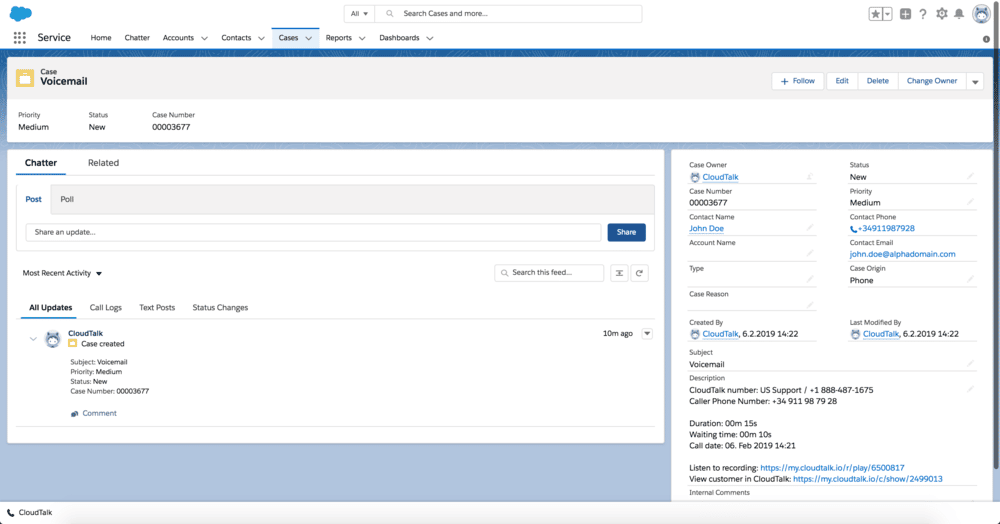This screenshot has width=1000, height=524.
Task: Refresh the Chatter feed
Action: 639,273
